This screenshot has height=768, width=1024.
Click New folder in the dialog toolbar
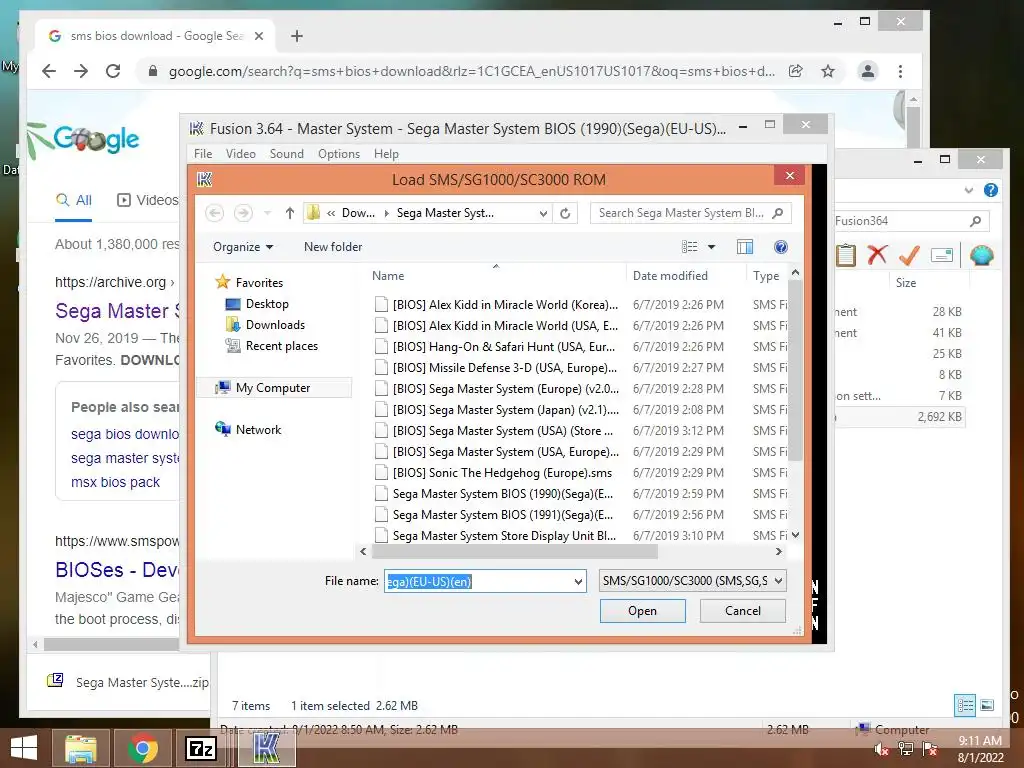(x=332, y=247)
